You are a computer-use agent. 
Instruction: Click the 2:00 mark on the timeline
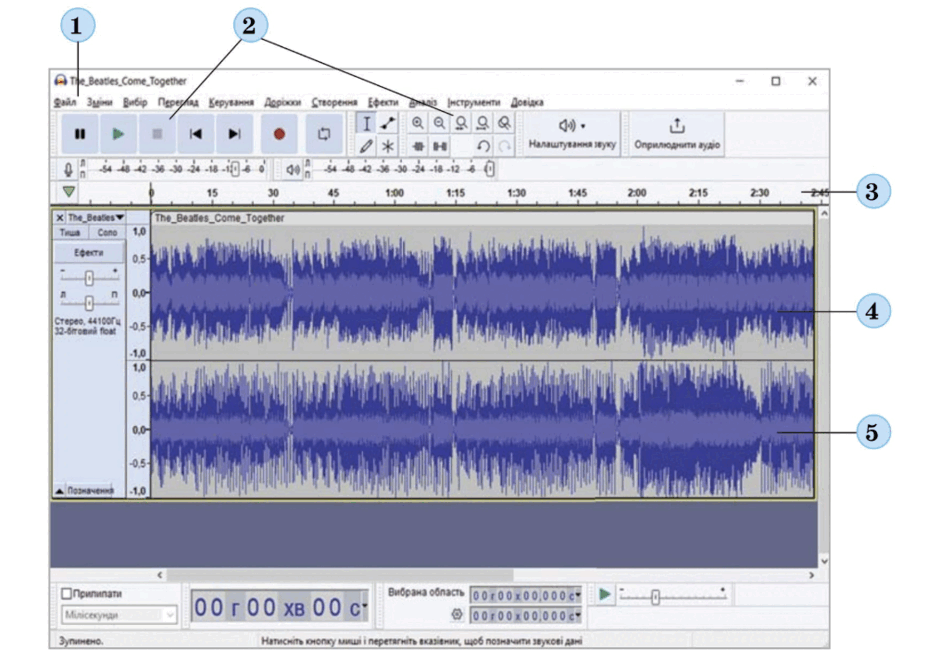[637, 193]
